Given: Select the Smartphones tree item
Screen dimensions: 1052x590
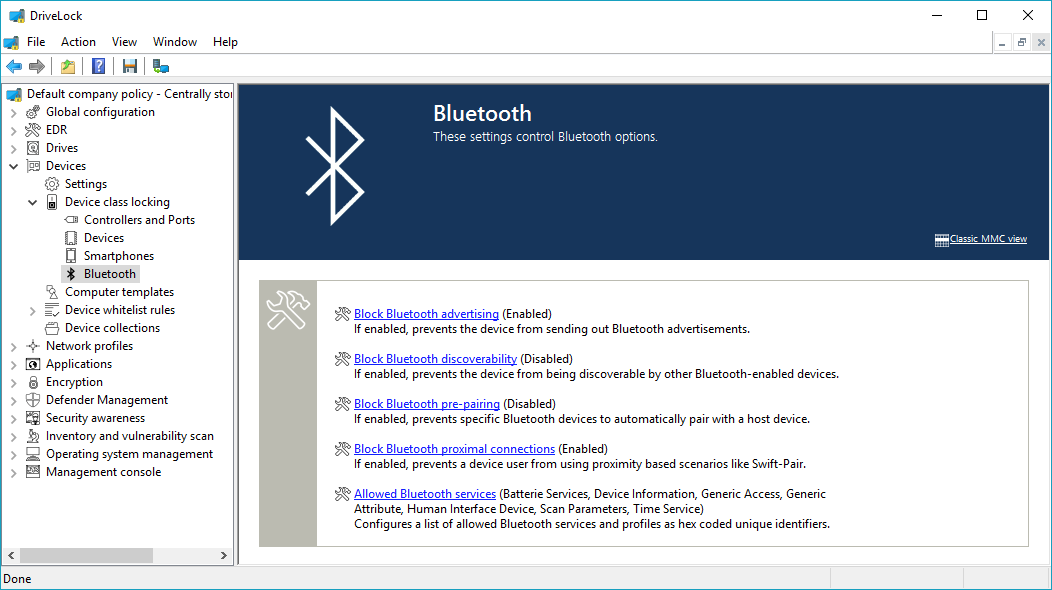Looking at the screenshot, I should (119, 256).
